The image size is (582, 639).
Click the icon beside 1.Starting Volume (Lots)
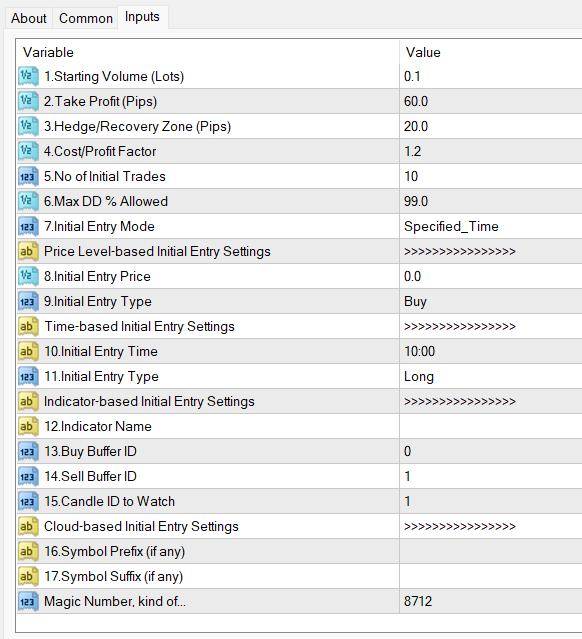click(x=28, y=76)
